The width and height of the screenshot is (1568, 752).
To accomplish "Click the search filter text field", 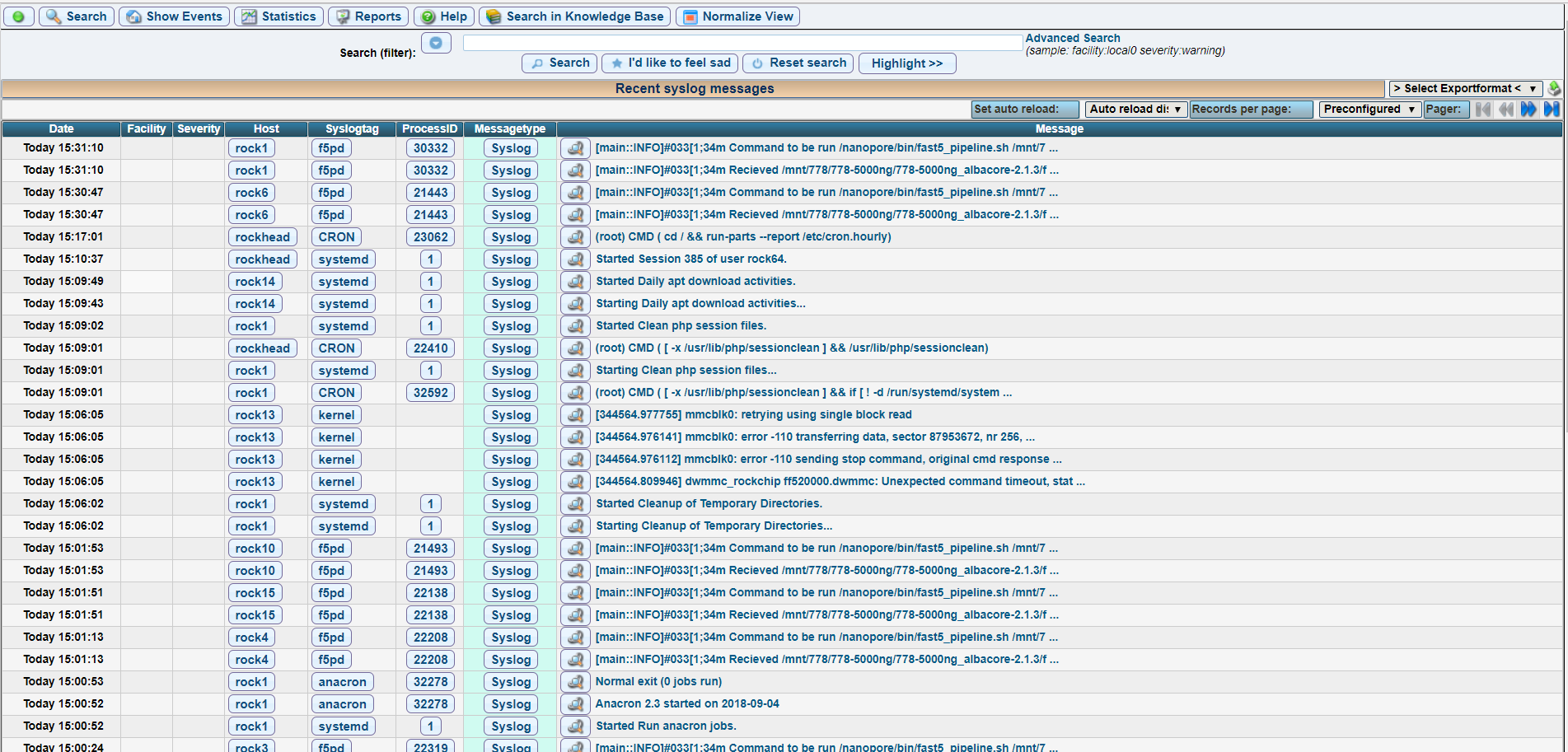I will tap(742, 43).
